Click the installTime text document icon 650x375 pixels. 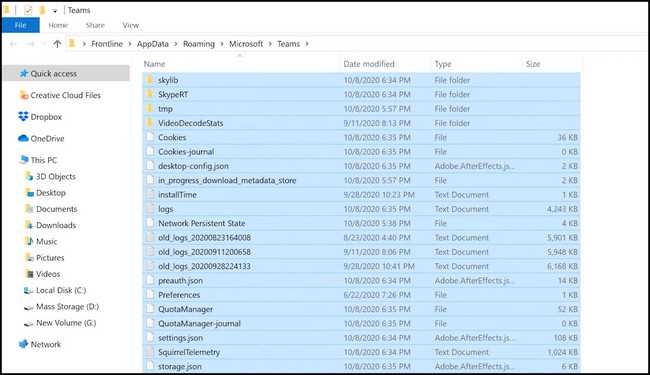(x=150, y=194)
